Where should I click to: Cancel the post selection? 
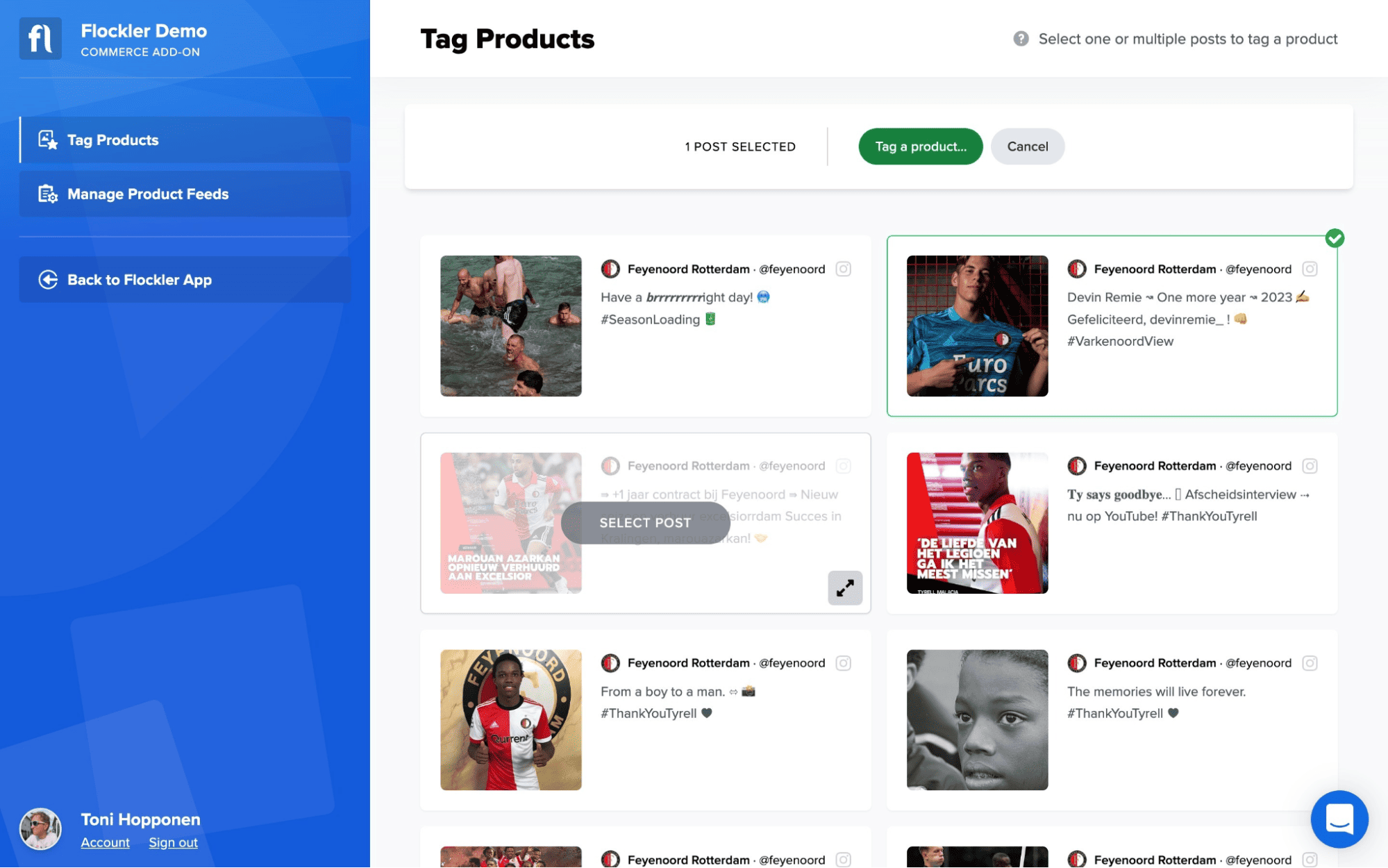pyautogui.click(x=1028, y=147)
